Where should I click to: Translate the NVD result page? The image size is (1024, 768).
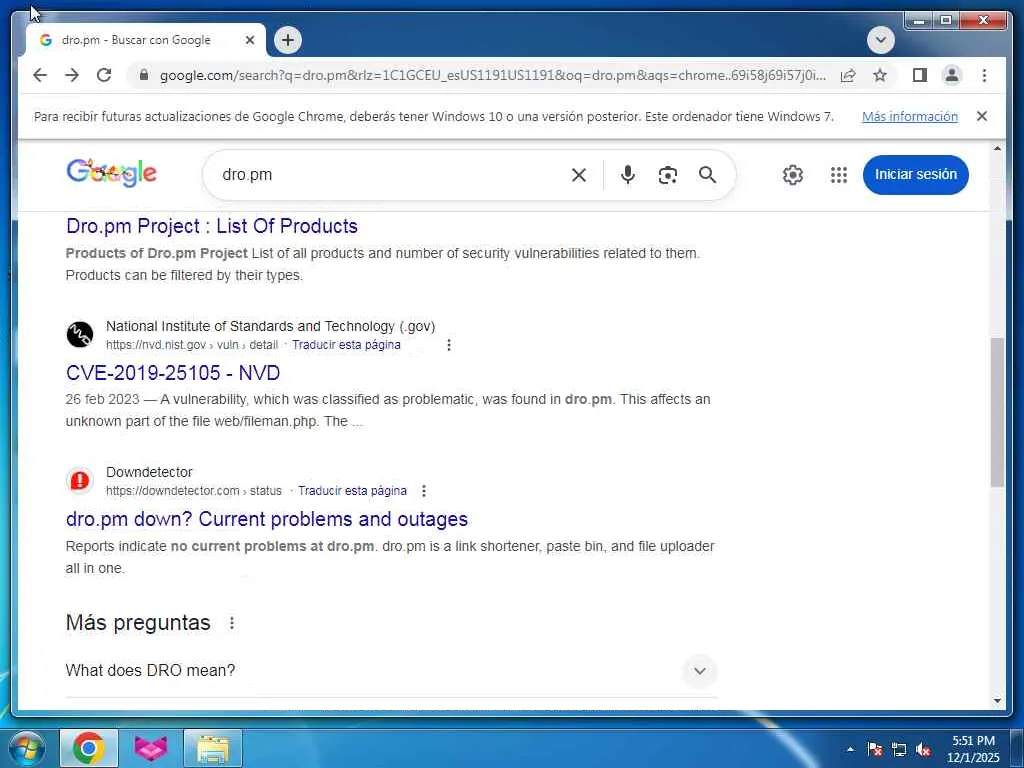(x=346, y=345)
